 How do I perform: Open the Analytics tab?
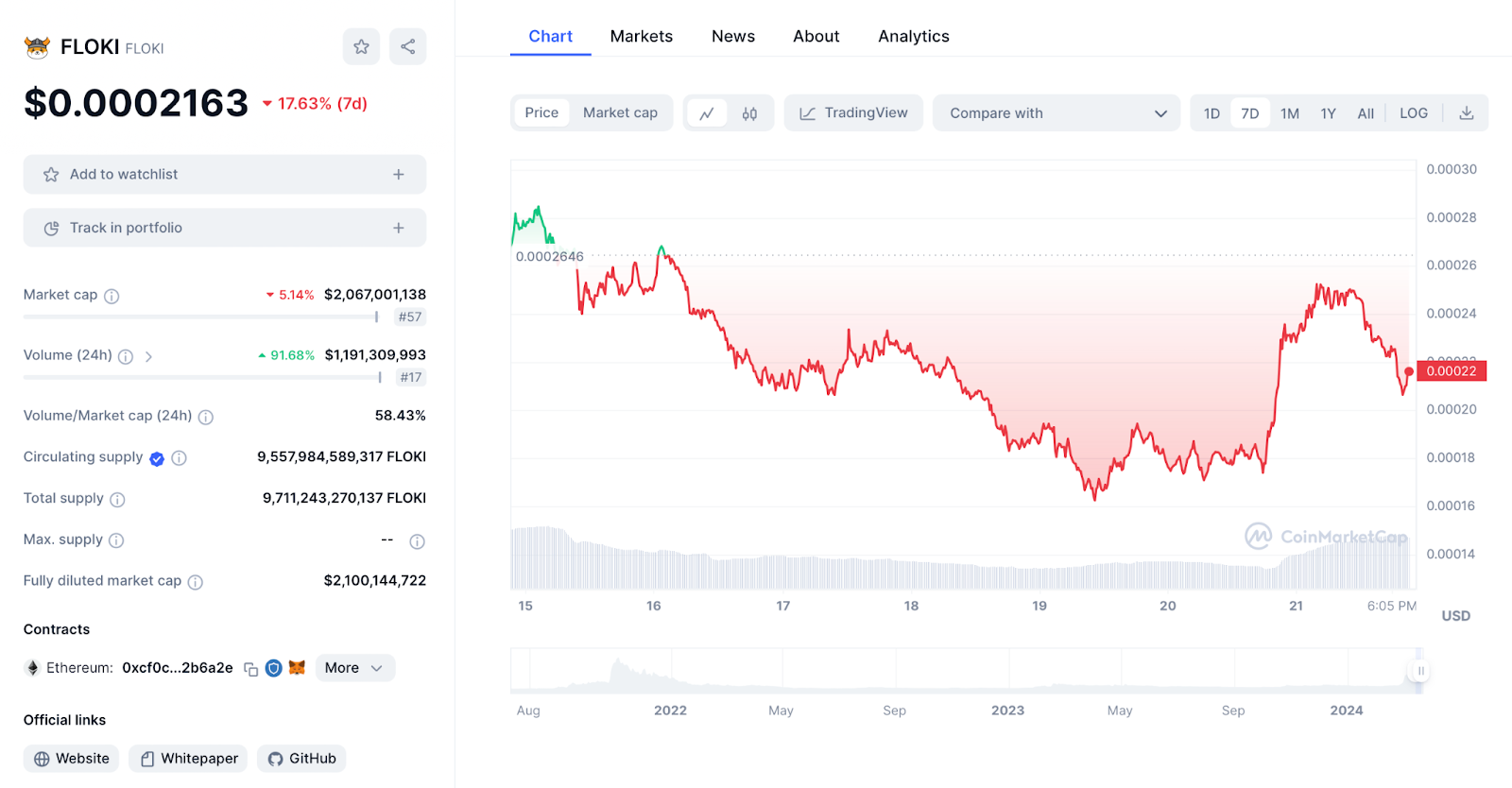[914, 36]
